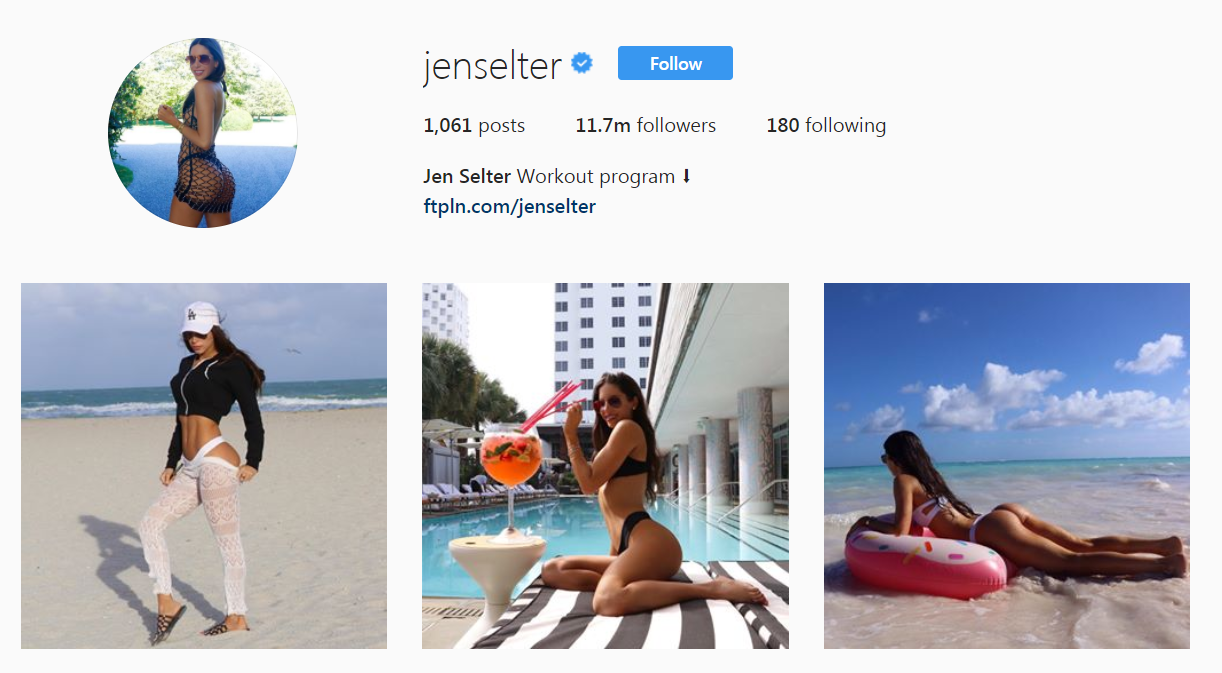Click the bold Jen Selter bio name
This screenshot has height=673, width=1222.
tap(467, 176)
